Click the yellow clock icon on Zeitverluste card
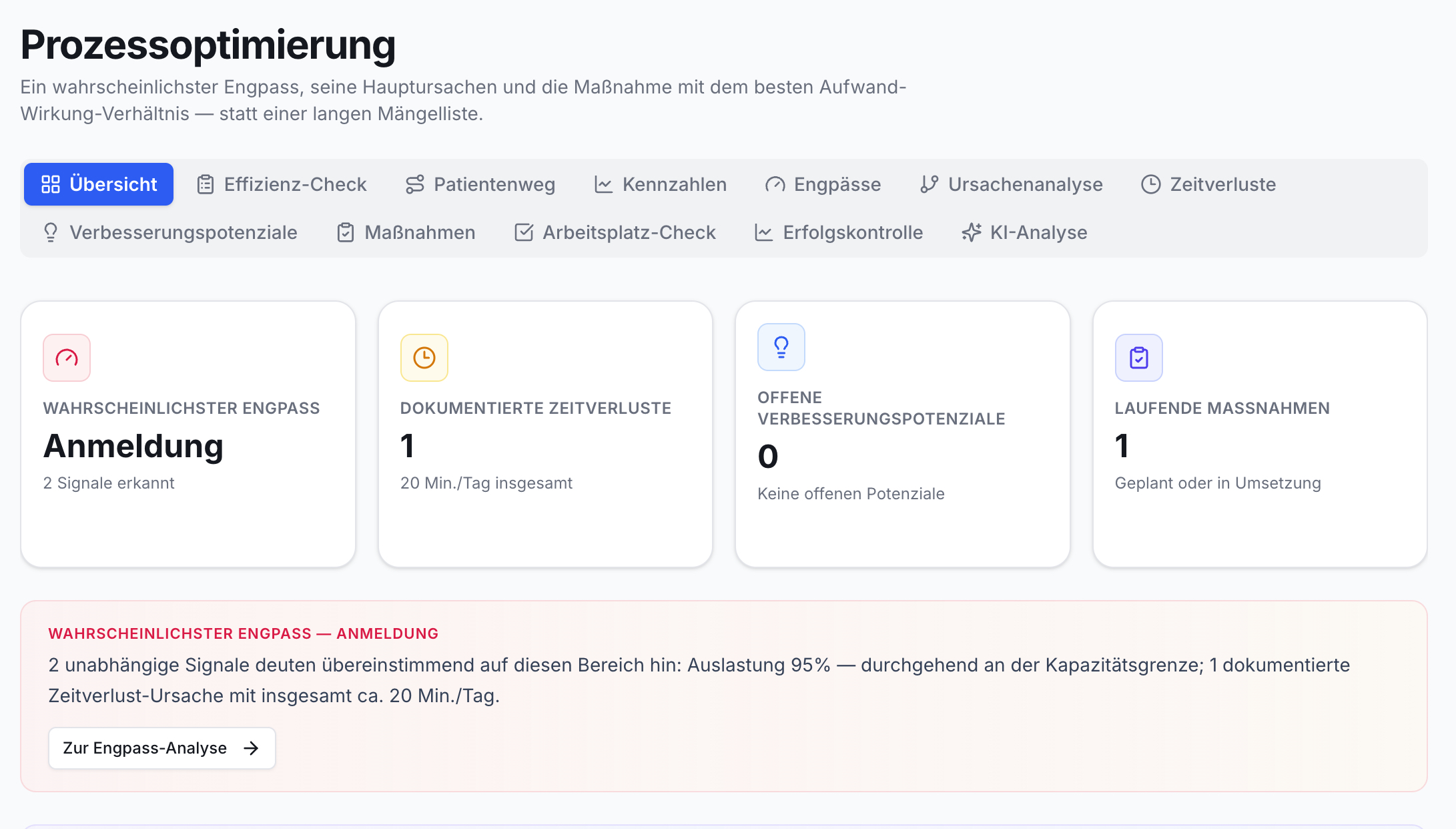 [424, 358]
